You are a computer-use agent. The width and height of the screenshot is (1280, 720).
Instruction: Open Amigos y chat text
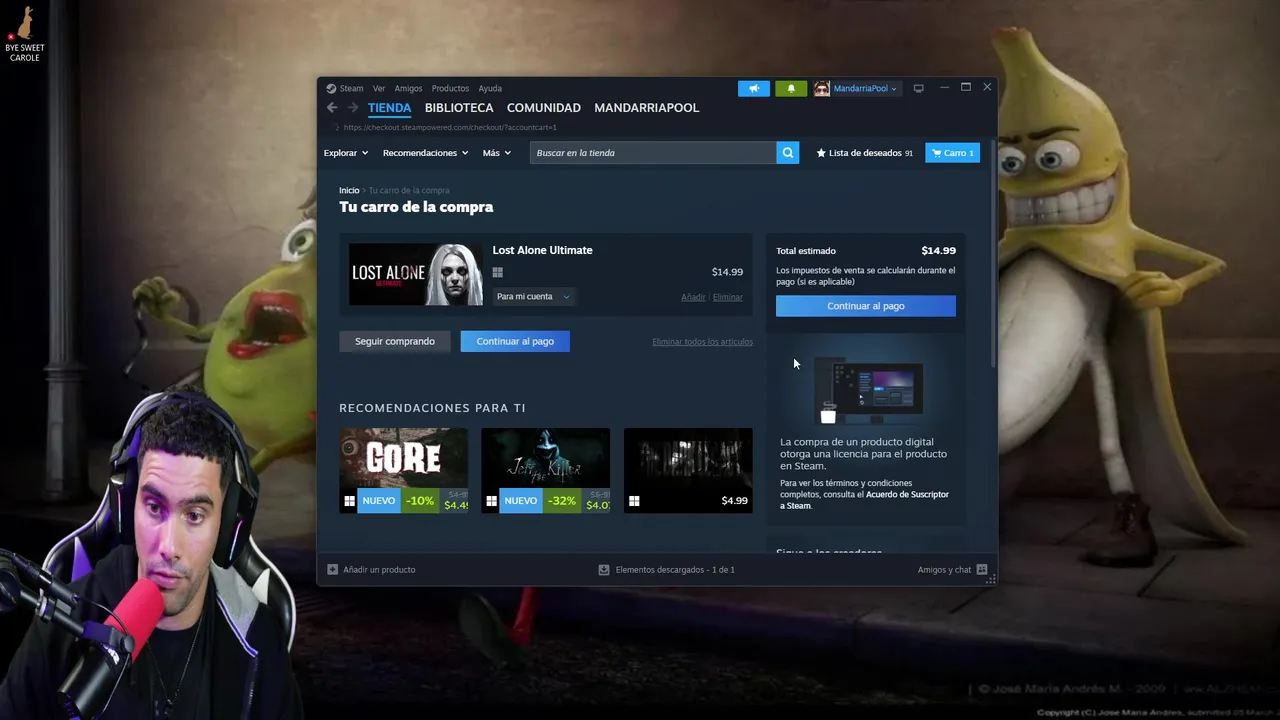pyautogui.click(x=944, y=570)
